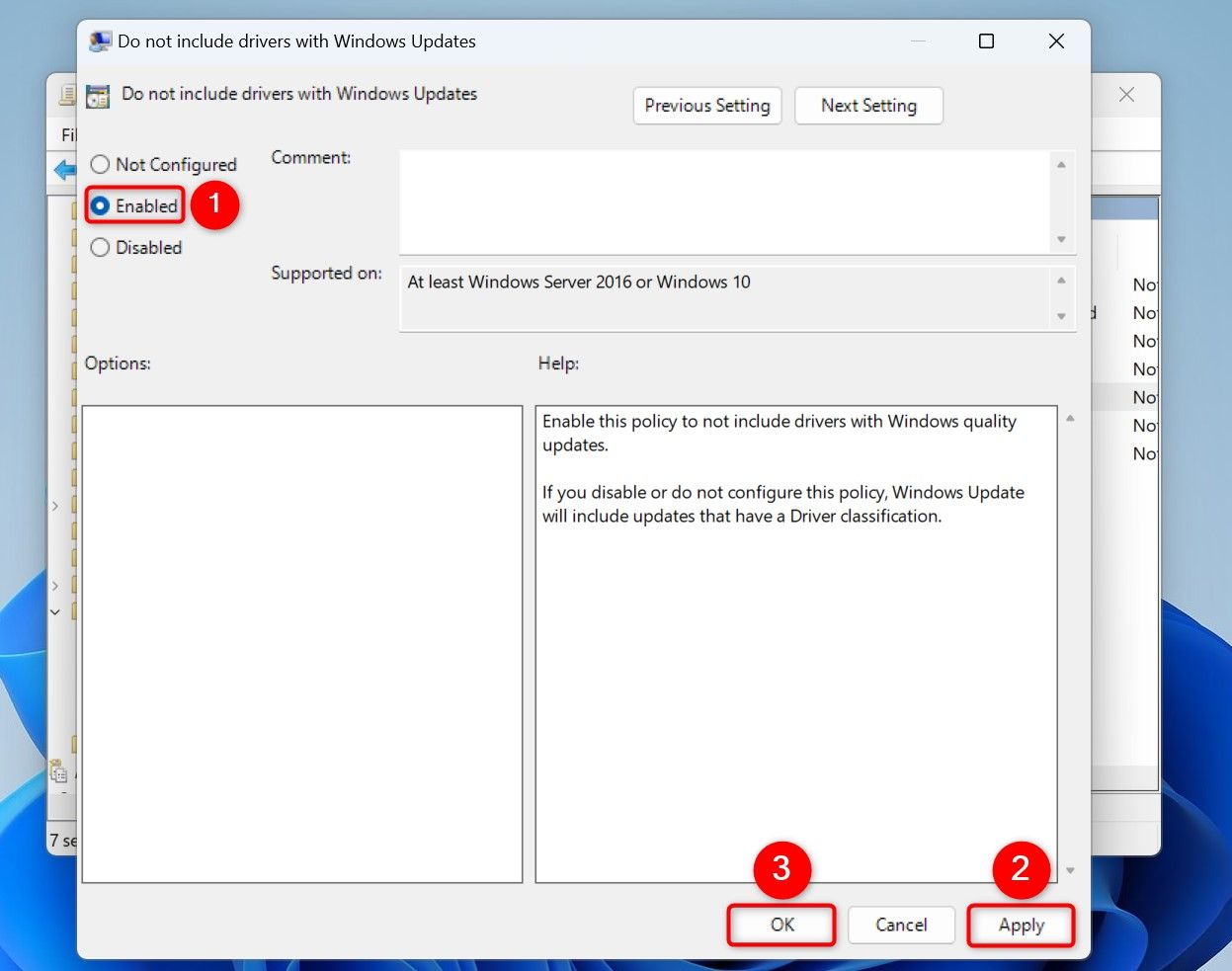Click Cancel to discard changes
This screenshot has width=1232, height=971.
pos(901,926)
